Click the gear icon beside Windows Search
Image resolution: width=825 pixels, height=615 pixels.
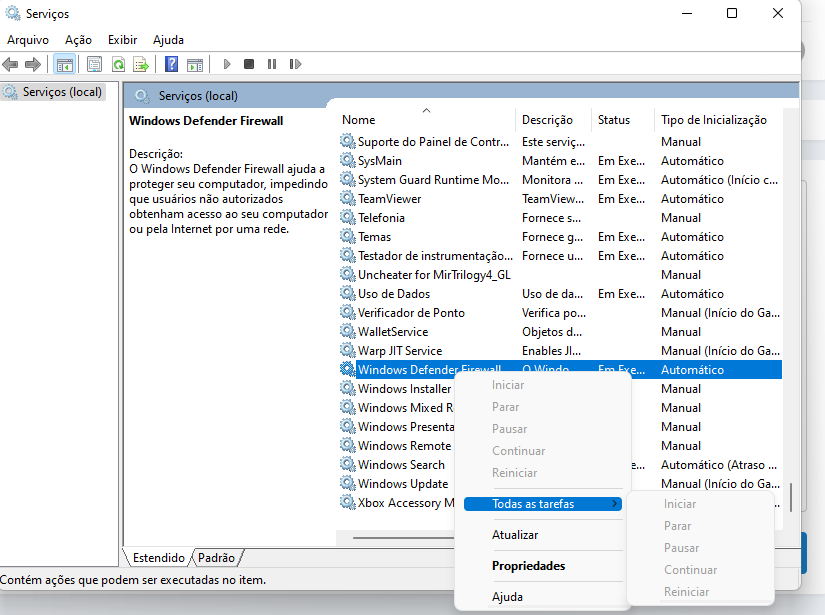point(347,463)
